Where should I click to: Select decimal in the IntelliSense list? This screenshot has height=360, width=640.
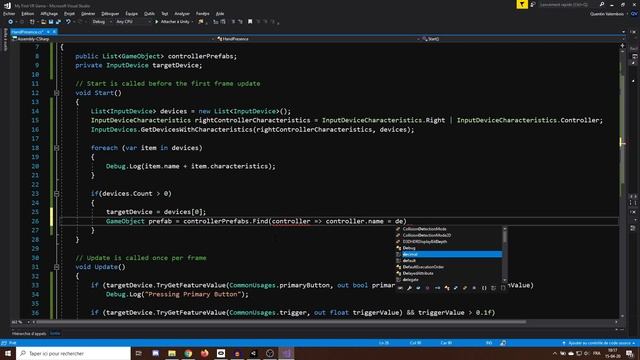pyautogui.click(x=448, y=254)
